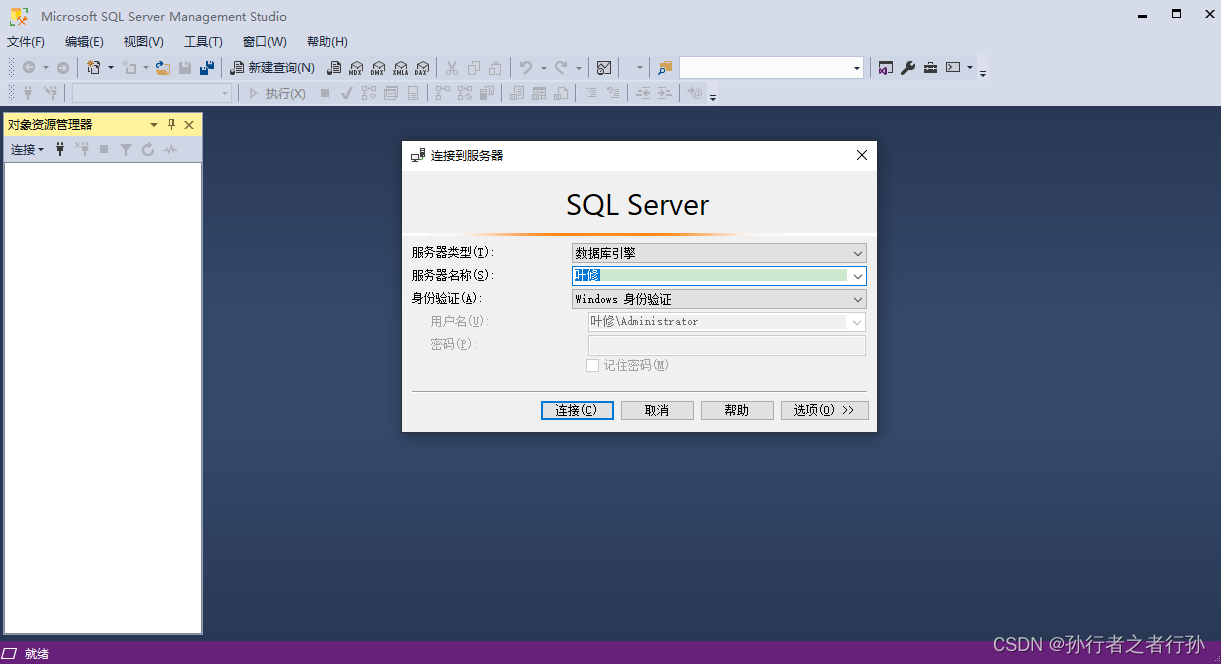The image size is (1221, 664).
Task: Click the 连接 button to connect
Action: pos(577,410)
